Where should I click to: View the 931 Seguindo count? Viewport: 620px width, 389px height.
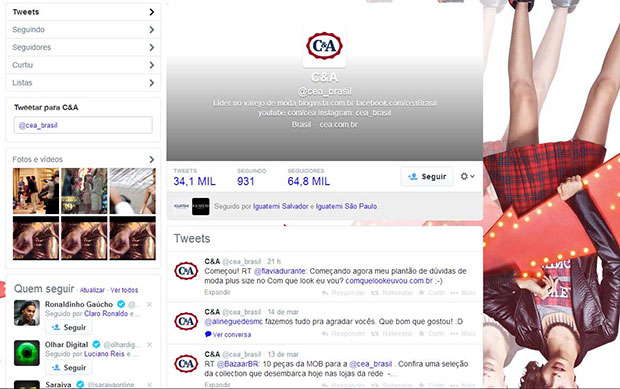point(246,181)
